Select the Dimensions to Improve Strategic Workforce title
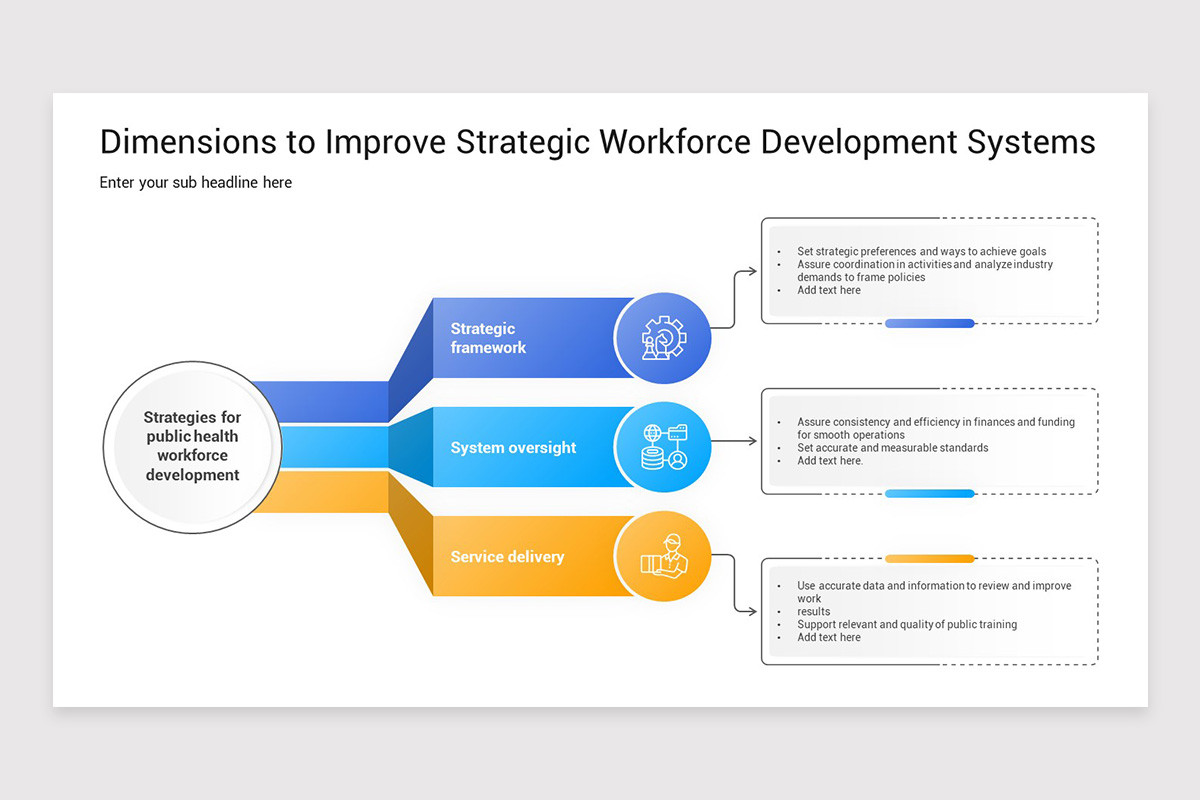 [x=597, y=142]
